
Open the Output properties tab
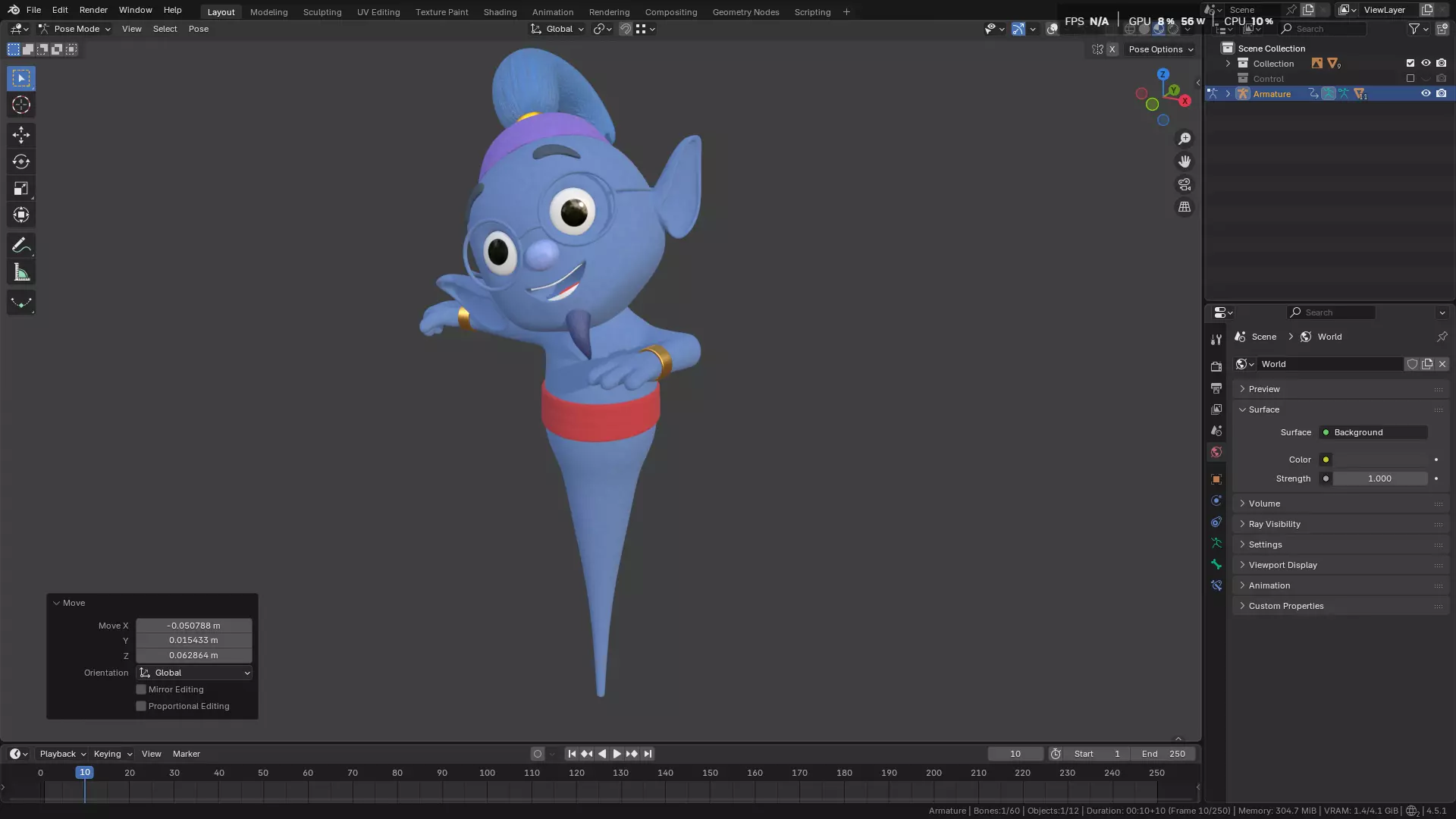click(1216, 388)
